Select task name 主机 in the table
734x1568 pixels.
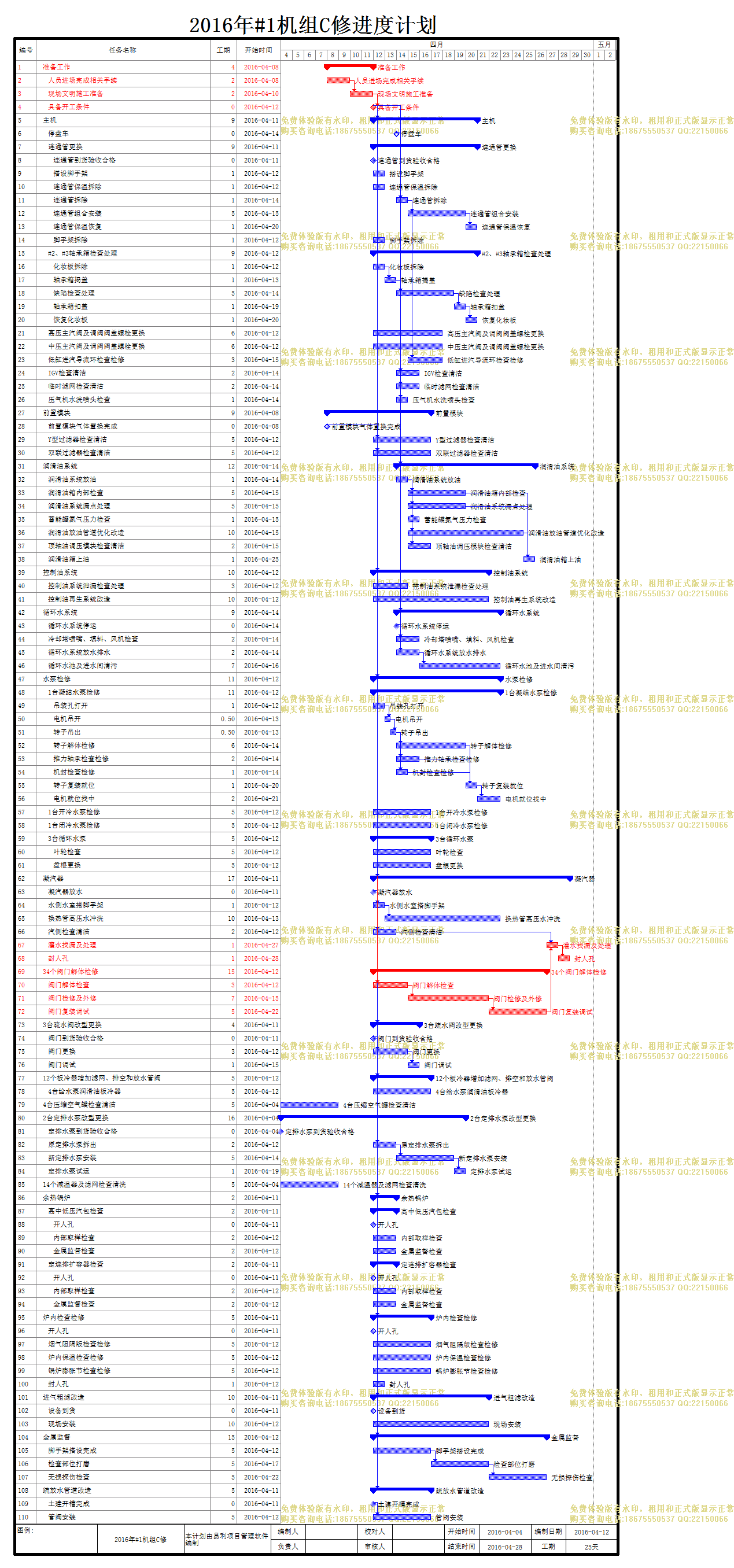49,120
